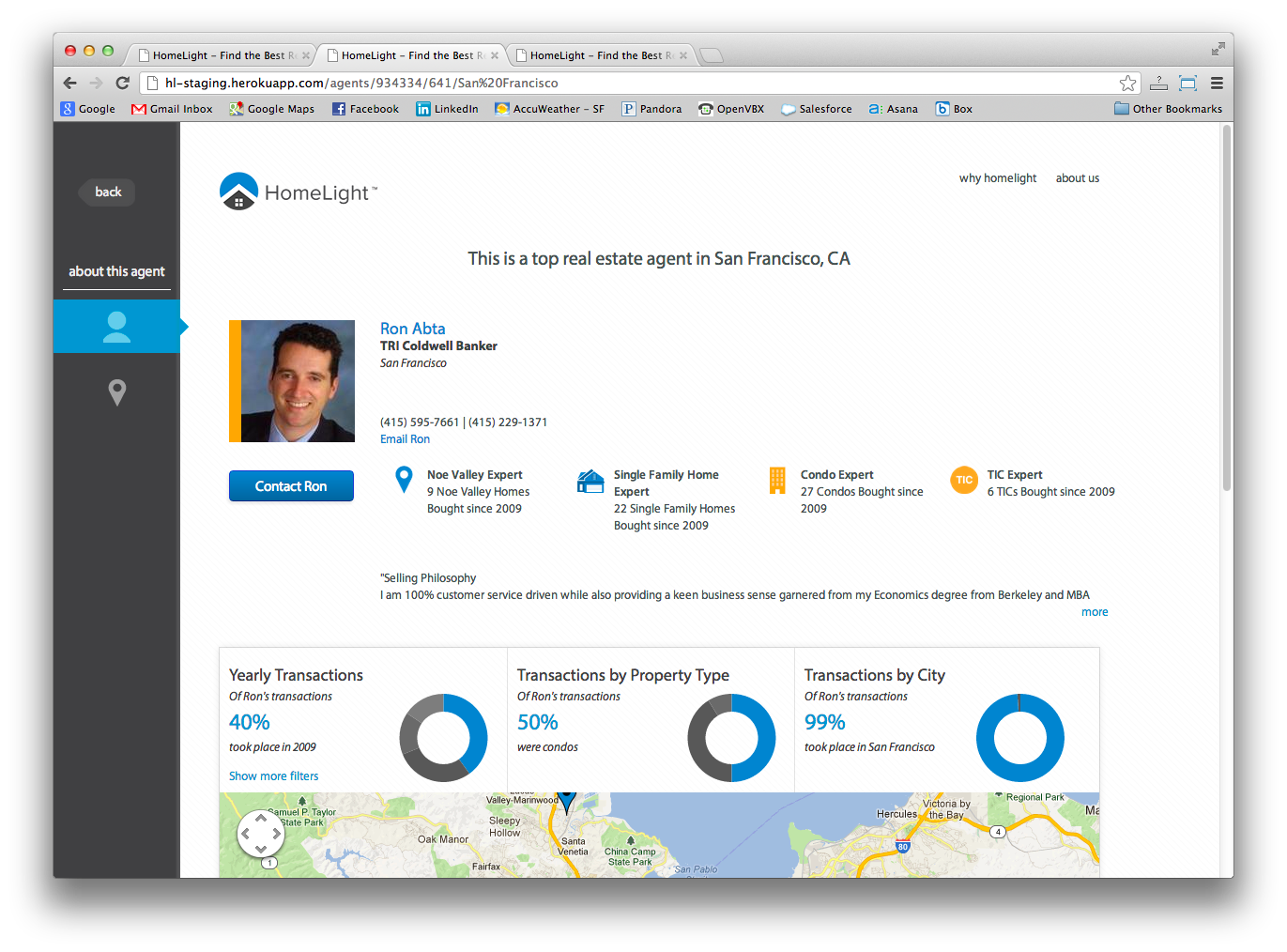The width and height of the screenshot is (1287, 952).
Task: Click the Condo Expert building icon
Action: [777, 480]
